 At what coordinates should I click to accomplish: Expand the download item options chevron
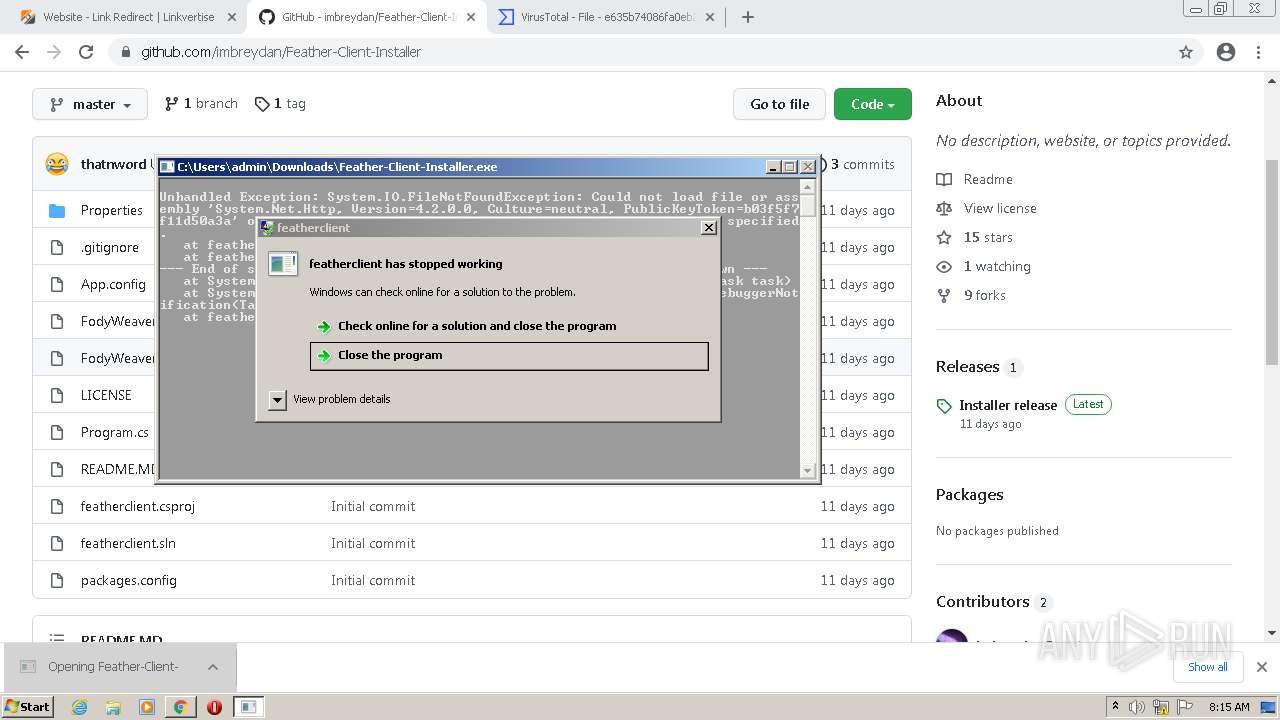pyautogui.click(x=213, y=667)
